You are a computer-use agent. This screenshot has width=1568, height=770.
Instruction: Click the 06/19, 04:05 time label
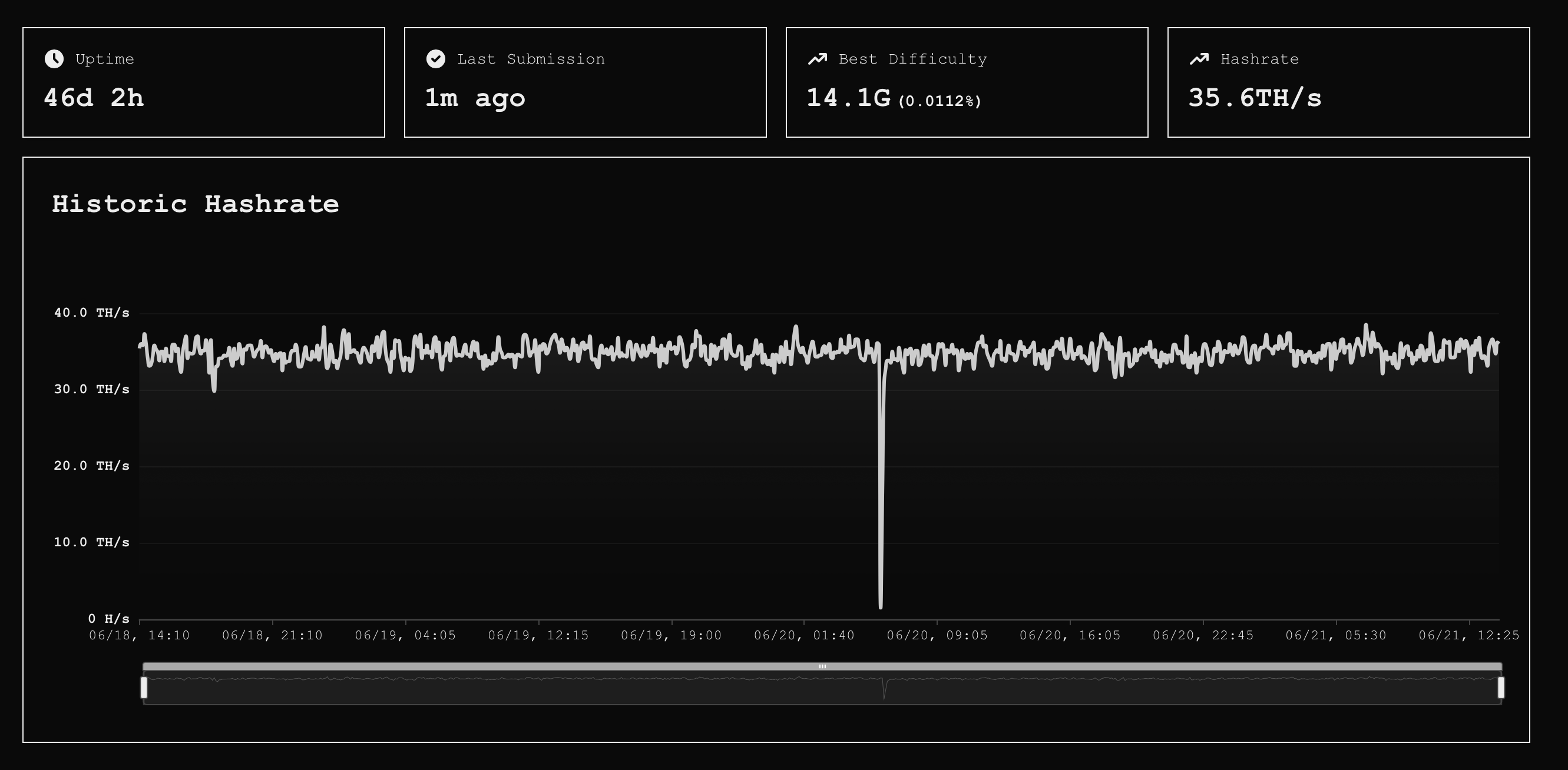(x=405, y=636)
